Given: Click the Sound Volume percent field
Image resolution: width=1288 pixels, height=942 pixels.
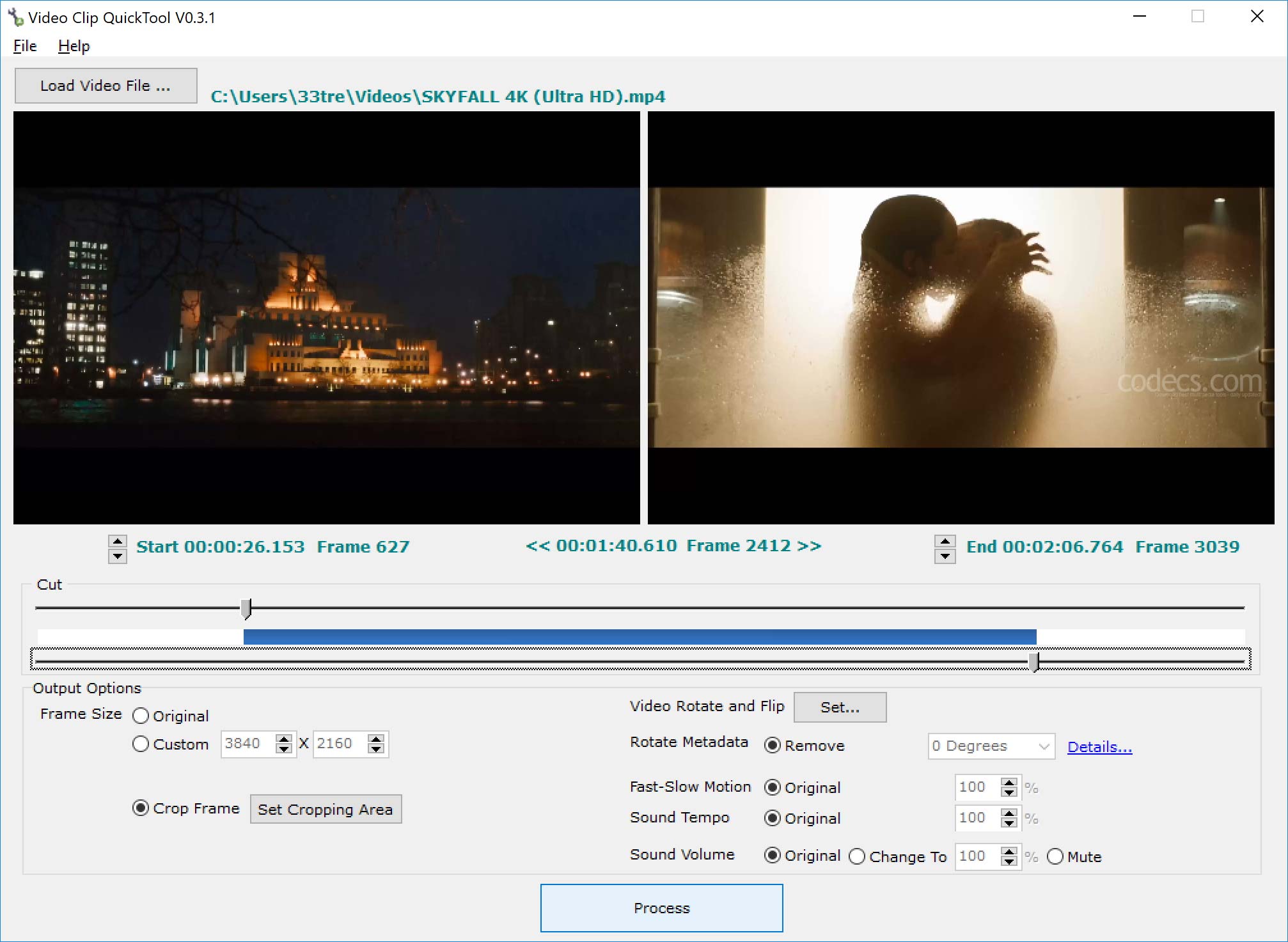Looking at the screenshot, I should click(x=978, y=856).
